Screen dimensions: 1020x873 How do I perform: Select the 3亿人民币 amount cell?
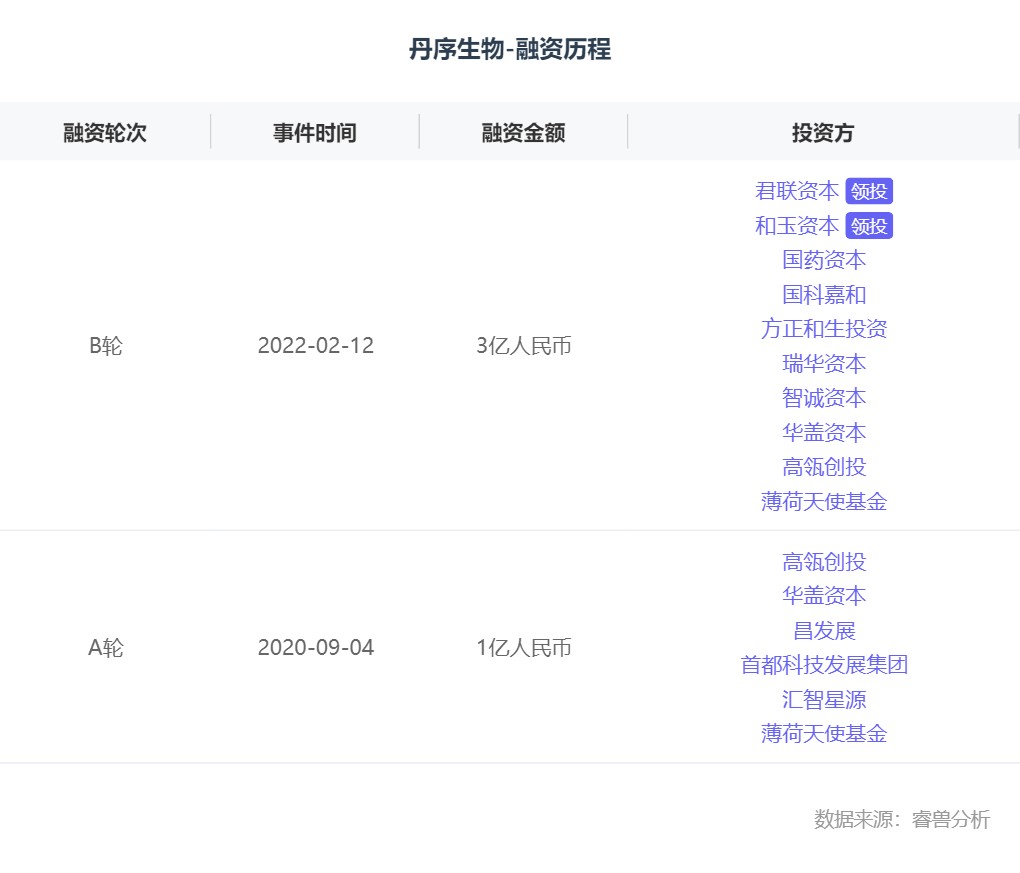(524, 346)
